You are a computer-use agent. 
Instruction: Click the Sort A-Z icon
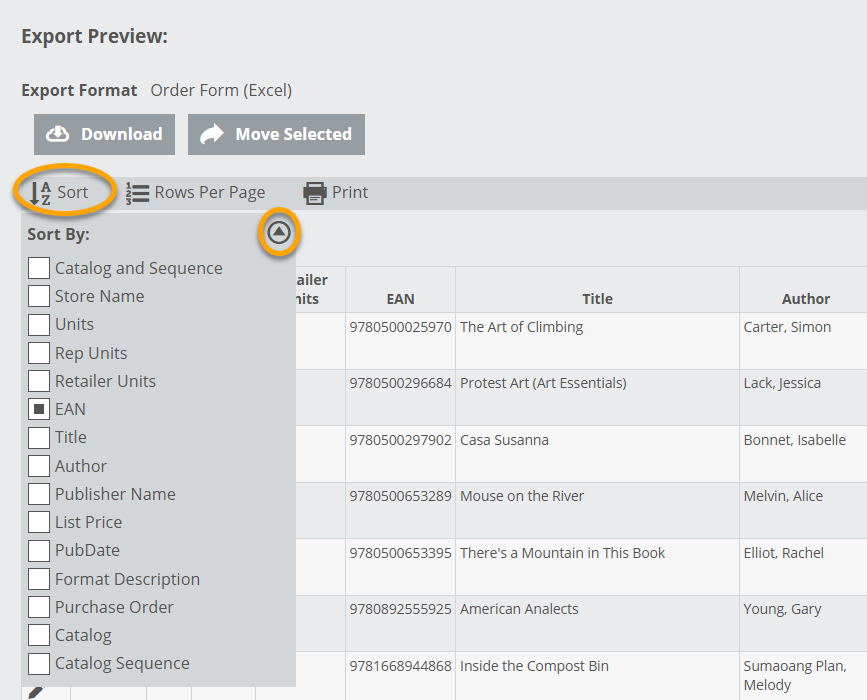pyautogui.click(x=40, y=193)
